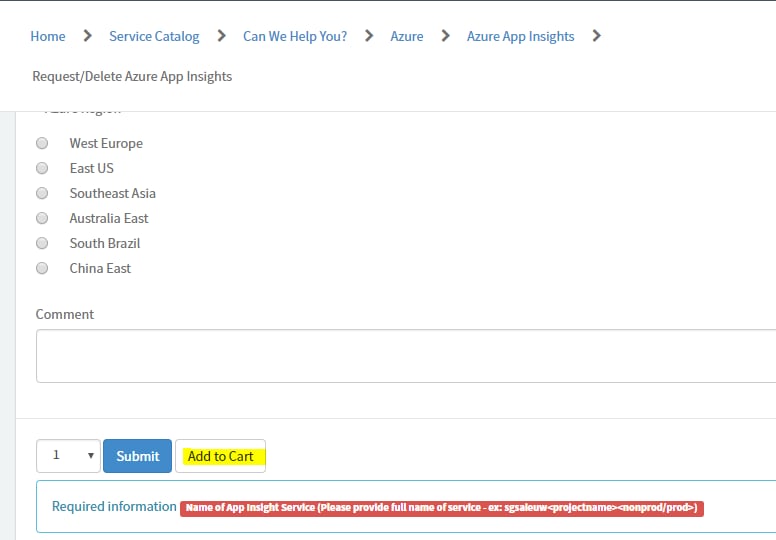Click the red required field name badge
The image size is (776, 540).
(x=442, y=508)
